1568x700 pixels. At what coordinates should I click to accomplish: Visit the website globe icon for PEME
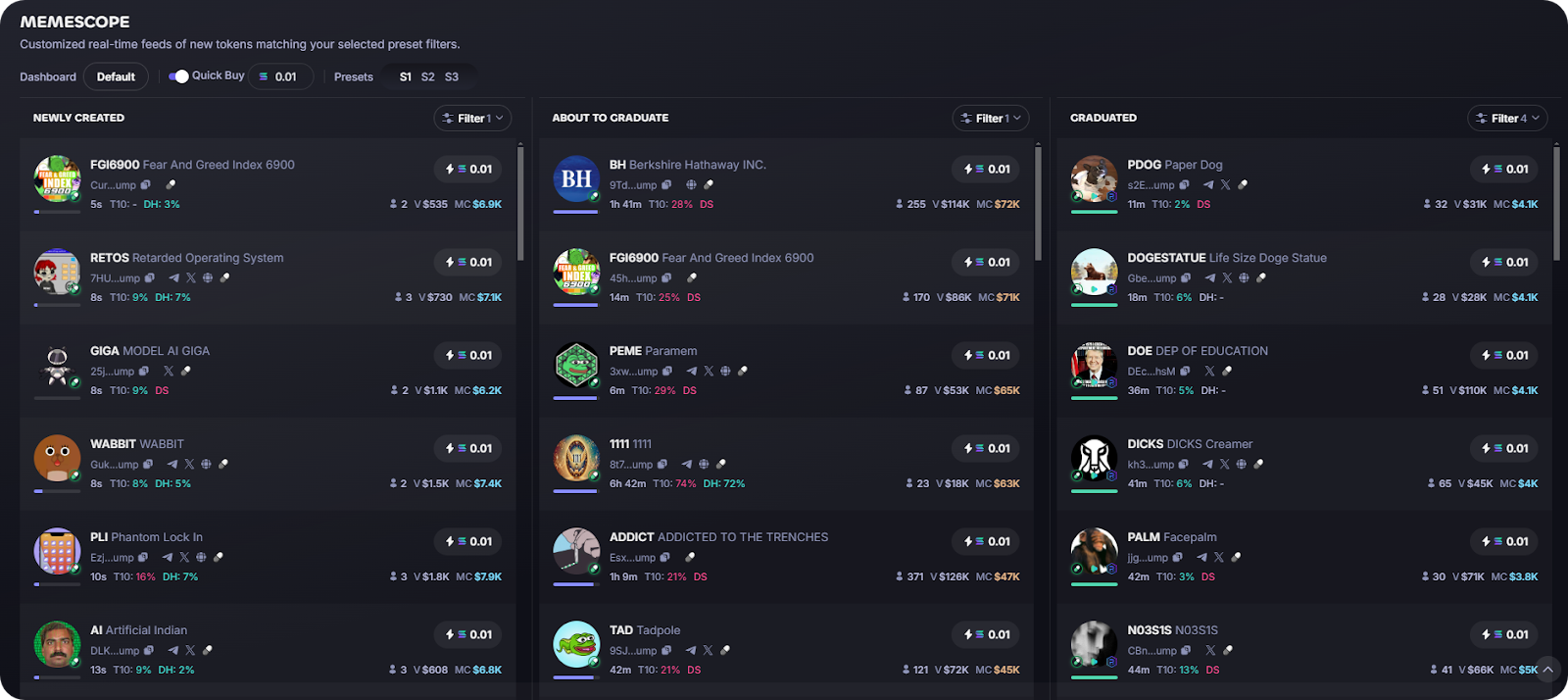pyautogui.click(x=725, y=372)
